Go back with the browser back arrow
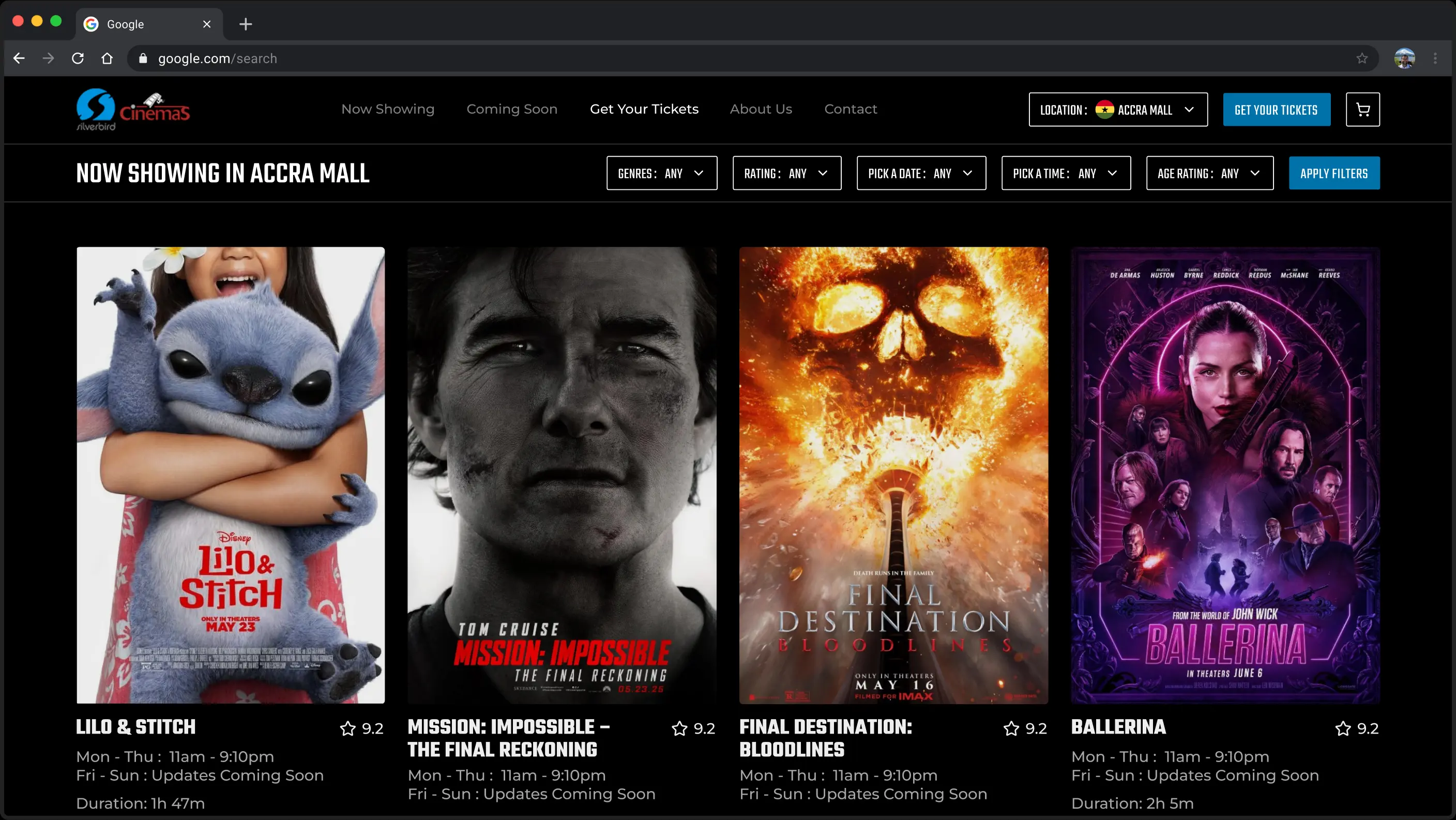The image size is (1456, 820). click(x=19, y=58)
